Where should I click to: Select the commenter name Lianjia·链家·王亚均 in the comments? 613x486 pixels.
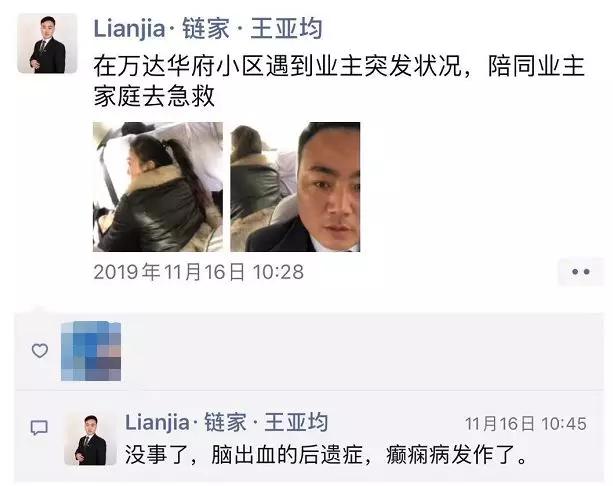[226, 422]
